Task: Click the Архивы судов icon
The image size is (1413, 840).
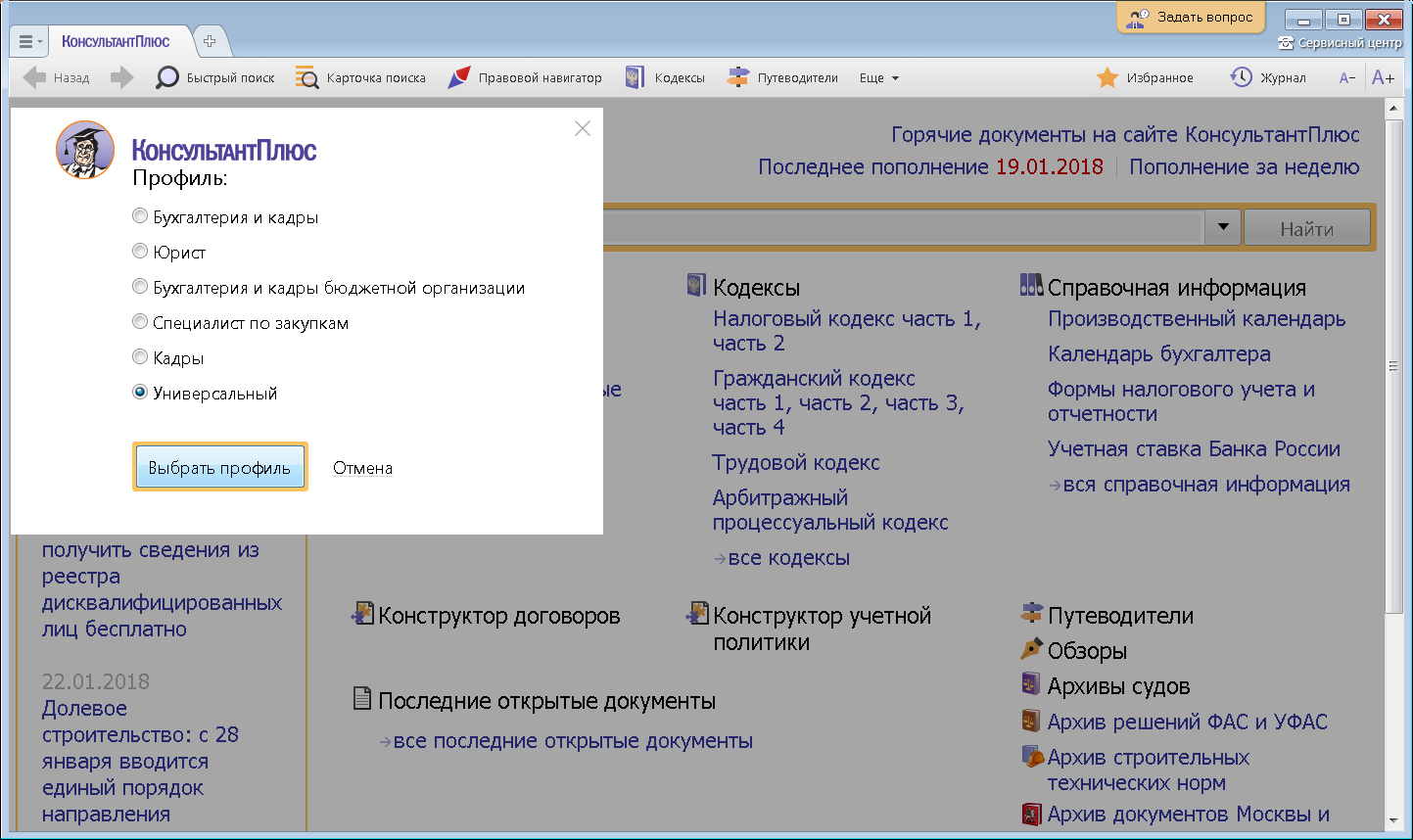Action: coord(1031,684)
